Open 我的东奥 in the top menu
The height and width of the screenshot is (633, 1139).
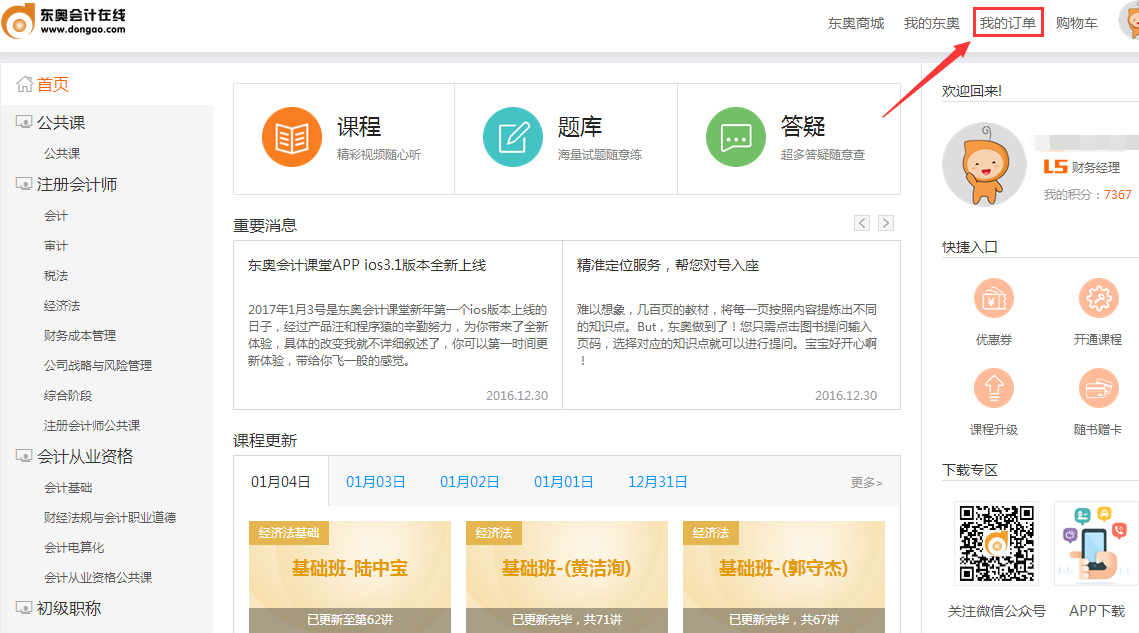[930, 22]
